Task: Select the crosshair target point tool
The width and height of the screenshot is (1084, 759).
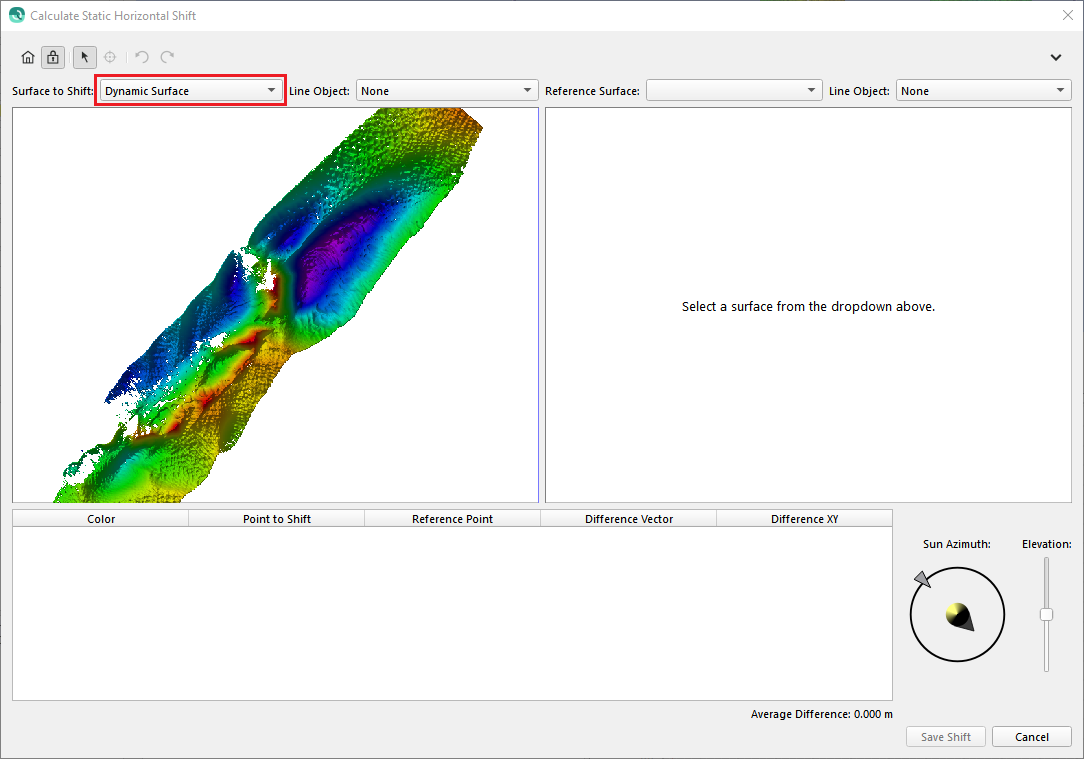Action: point(110,57)
